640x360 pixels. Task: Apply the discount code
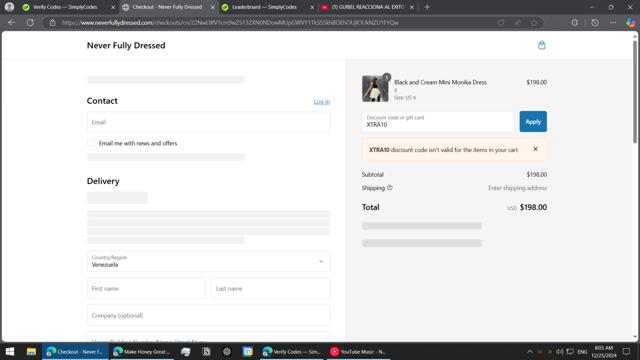tap(533, 122)
